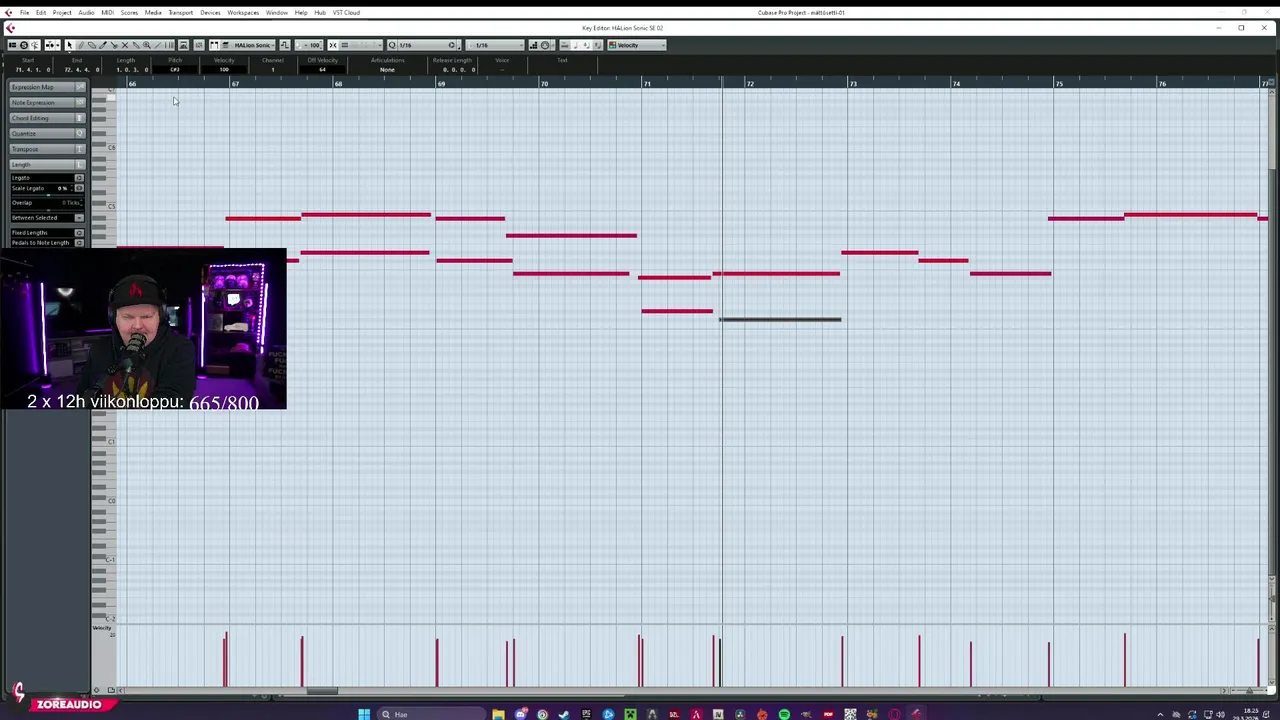Select the Mute X tool
Image resolution: width=1280 pixels, height=720 pixels.
point(125,45)
